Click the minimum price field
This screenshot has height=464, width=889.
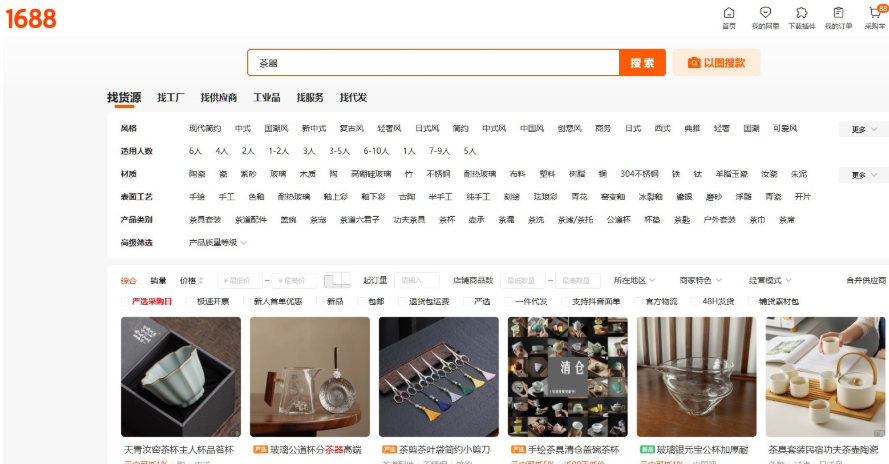click(239, 280)
